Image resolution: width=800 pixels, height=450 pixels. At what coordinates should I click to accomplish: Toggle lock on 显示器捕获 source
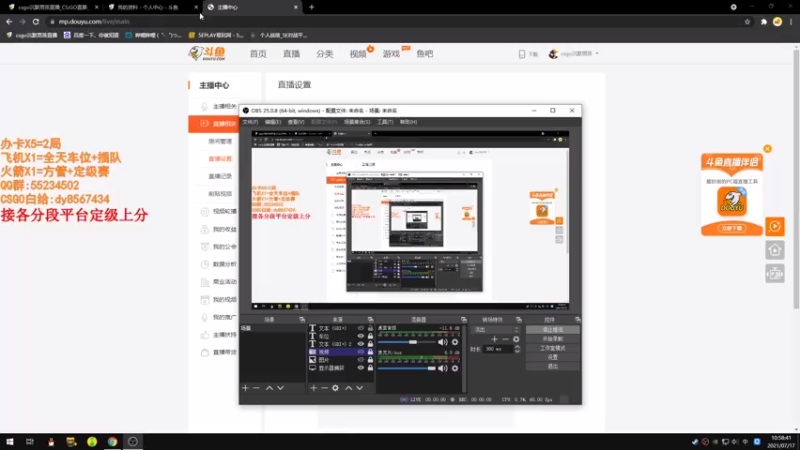click(370, 368)
